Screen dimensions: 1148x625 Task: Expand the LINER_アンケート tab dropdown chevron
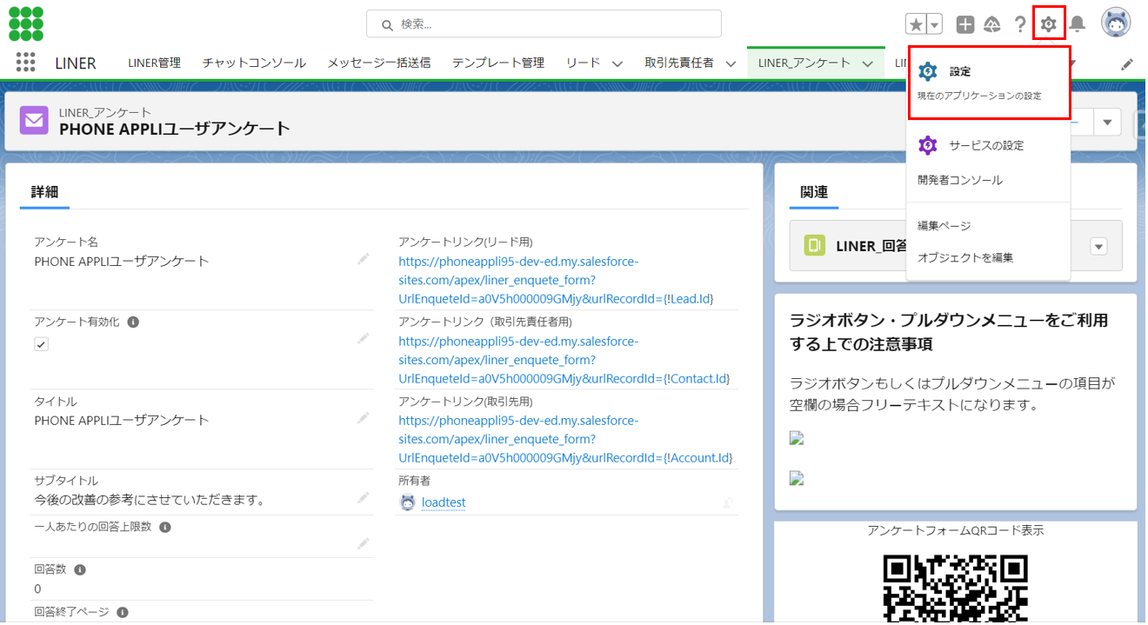tap(868, 64)
